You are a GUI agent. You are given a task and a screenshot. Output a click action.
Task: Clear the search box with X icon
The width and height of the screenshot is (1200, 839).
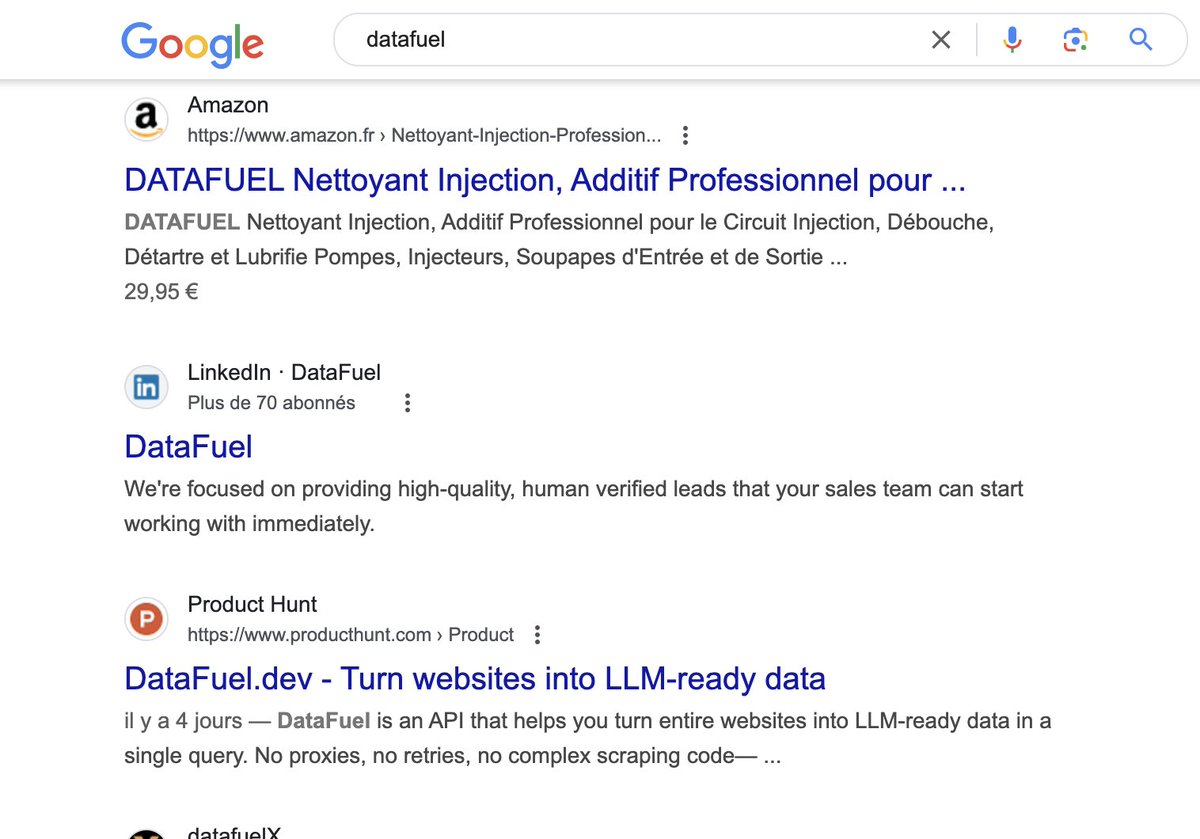pos(941,40)
